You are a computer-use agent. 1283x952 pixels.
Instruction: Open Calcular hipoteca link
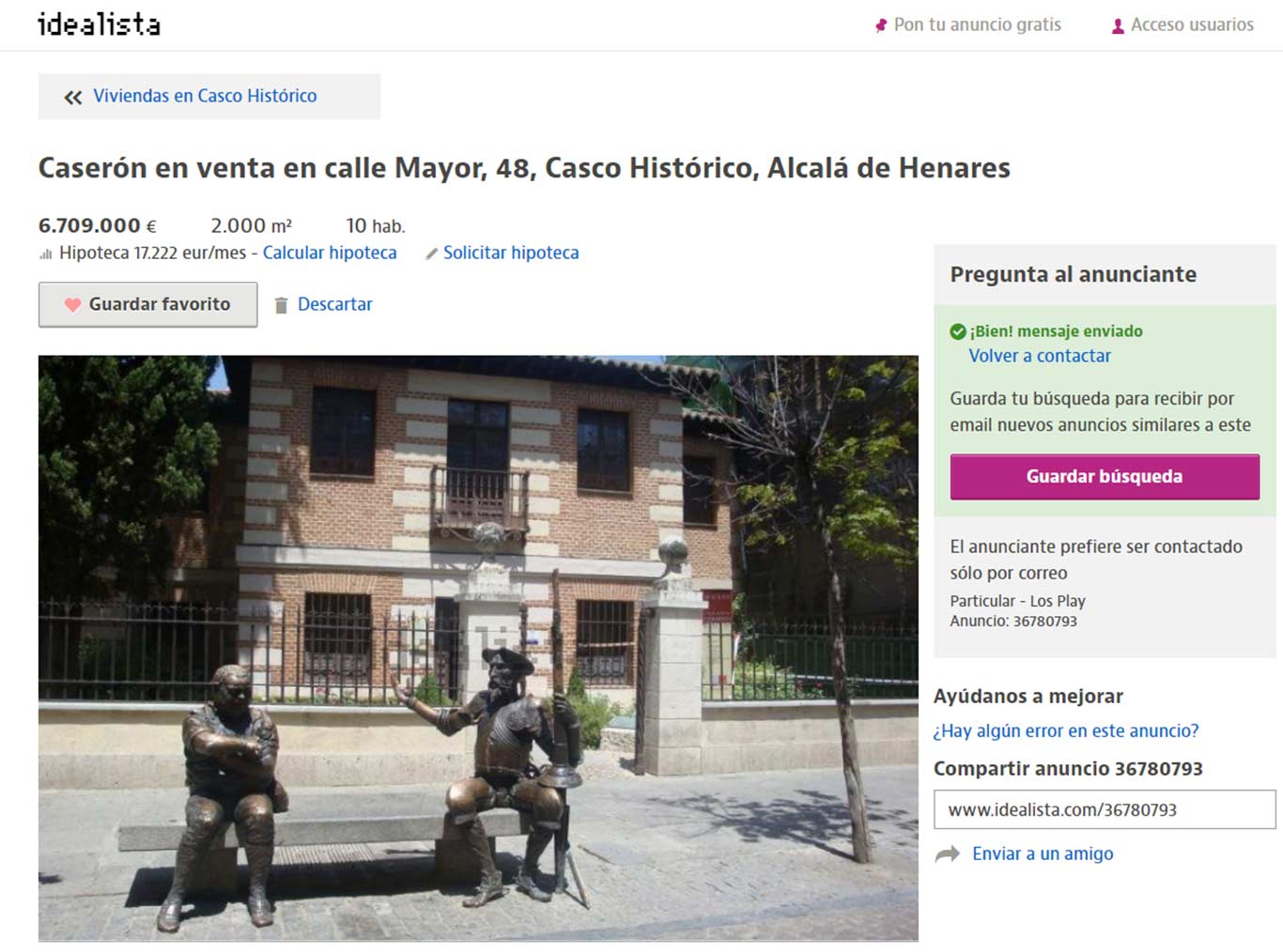330,253
